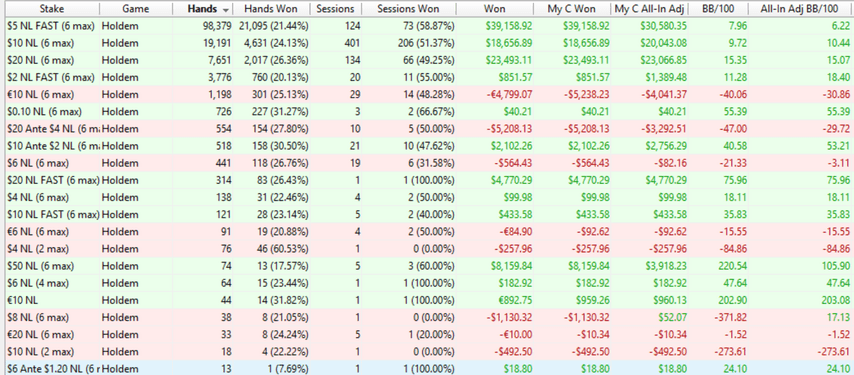Viewport: 854px width, 375px height.
Task: Click the Won column header
Action: [495, 9]
